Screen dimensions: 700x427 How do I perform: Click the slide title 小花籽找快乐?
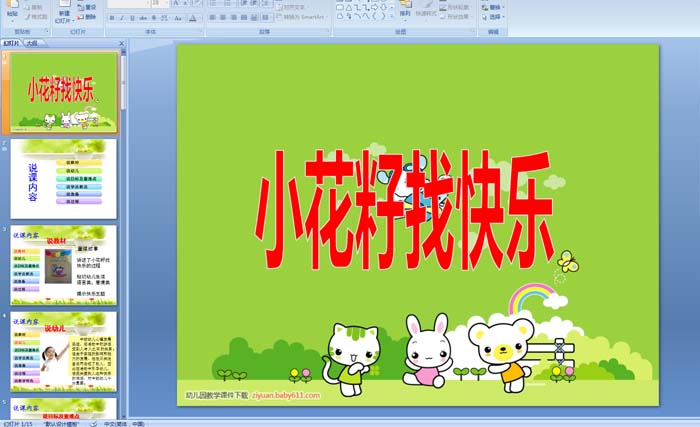pyautogui.click(x=404, y=209)
